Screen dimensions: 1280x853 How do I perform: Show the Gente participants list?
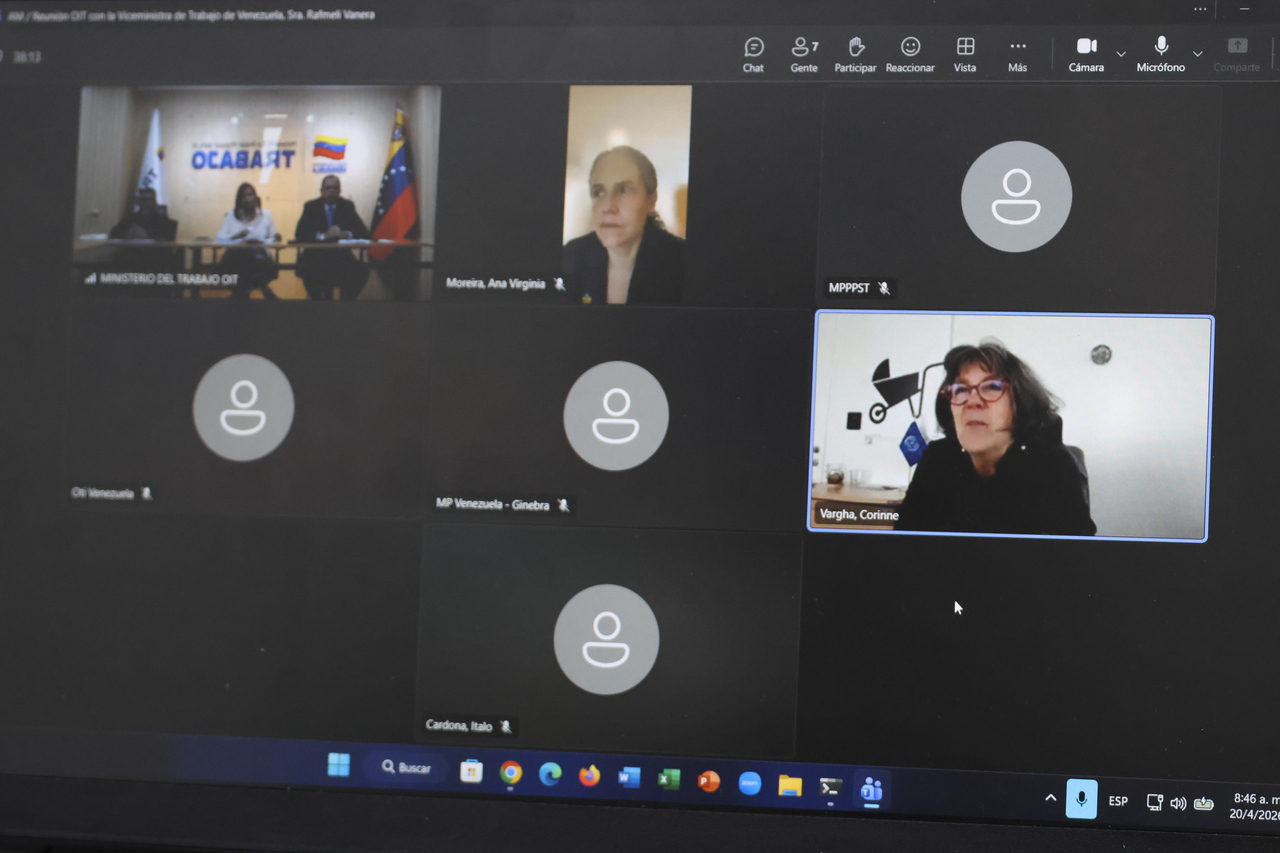804,54
